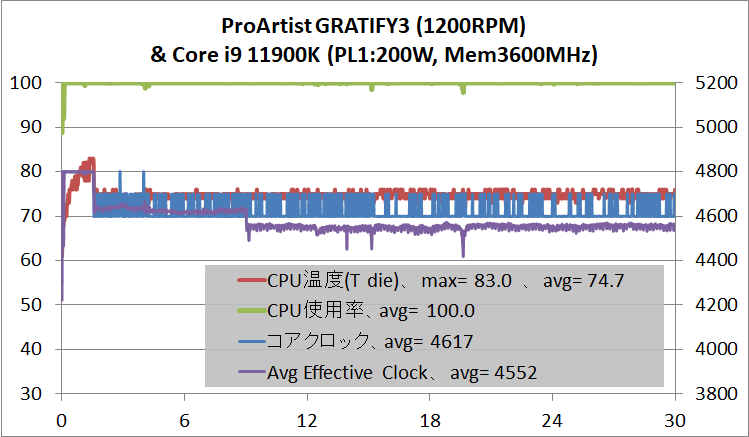Select the legend entry 'CPU温度(T die)' with max 83.0

[x=431, y=281]
